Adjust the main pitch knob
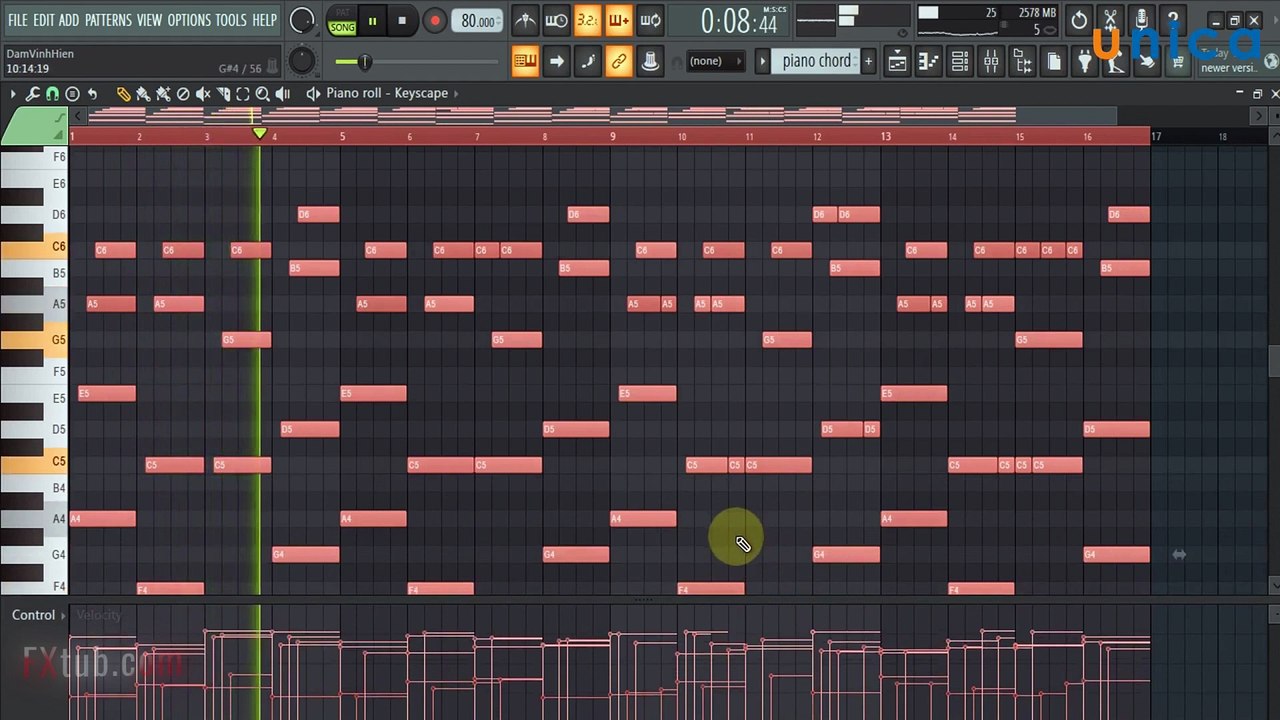This screenshot has width=1280, height=720. click(301, 62)
